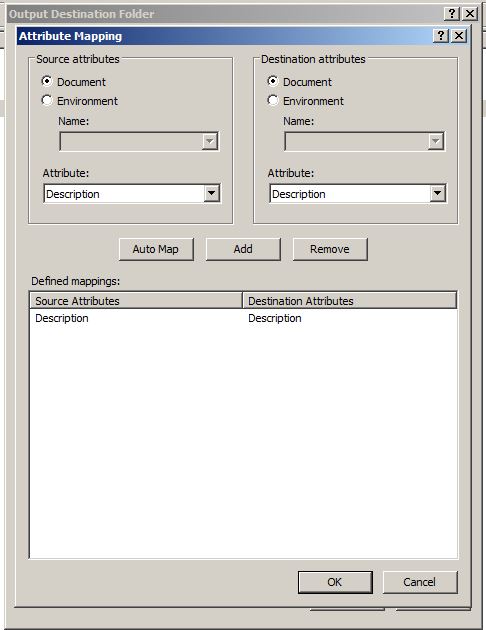Select the Description mapping row

click(x=243, y=318)
